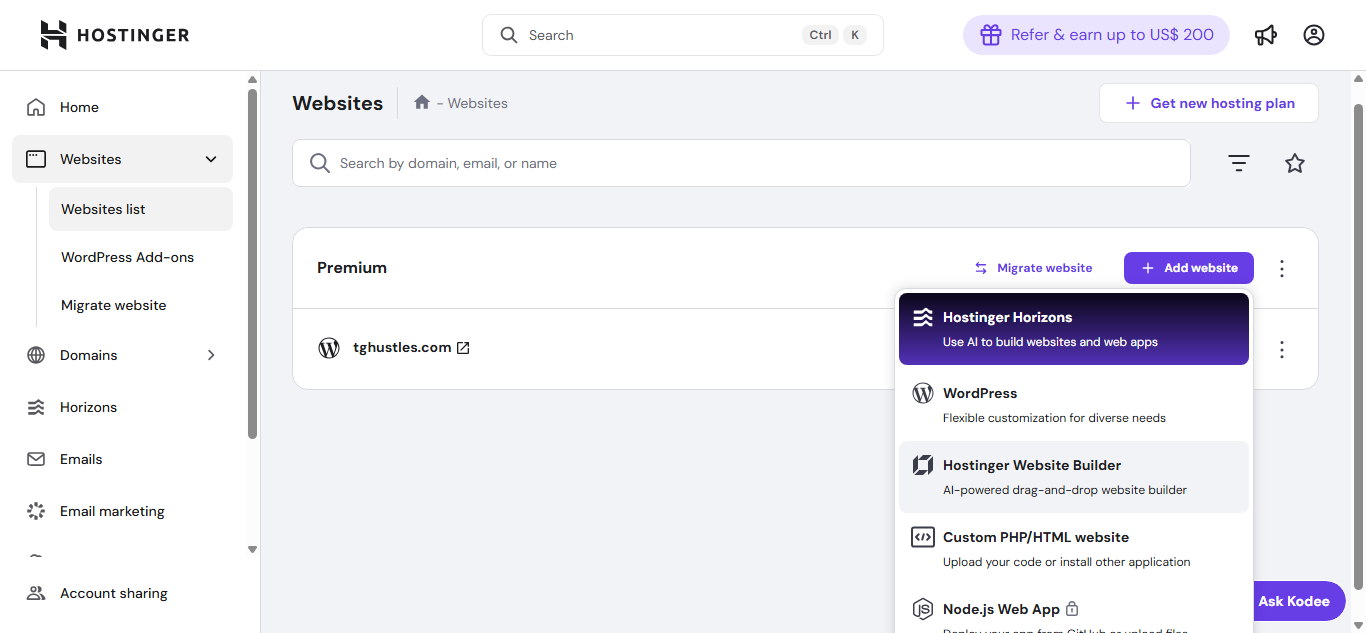Screen dimensions: 1366x633
Task: Collapse the Websites section in sidebar
Action: 210,158
